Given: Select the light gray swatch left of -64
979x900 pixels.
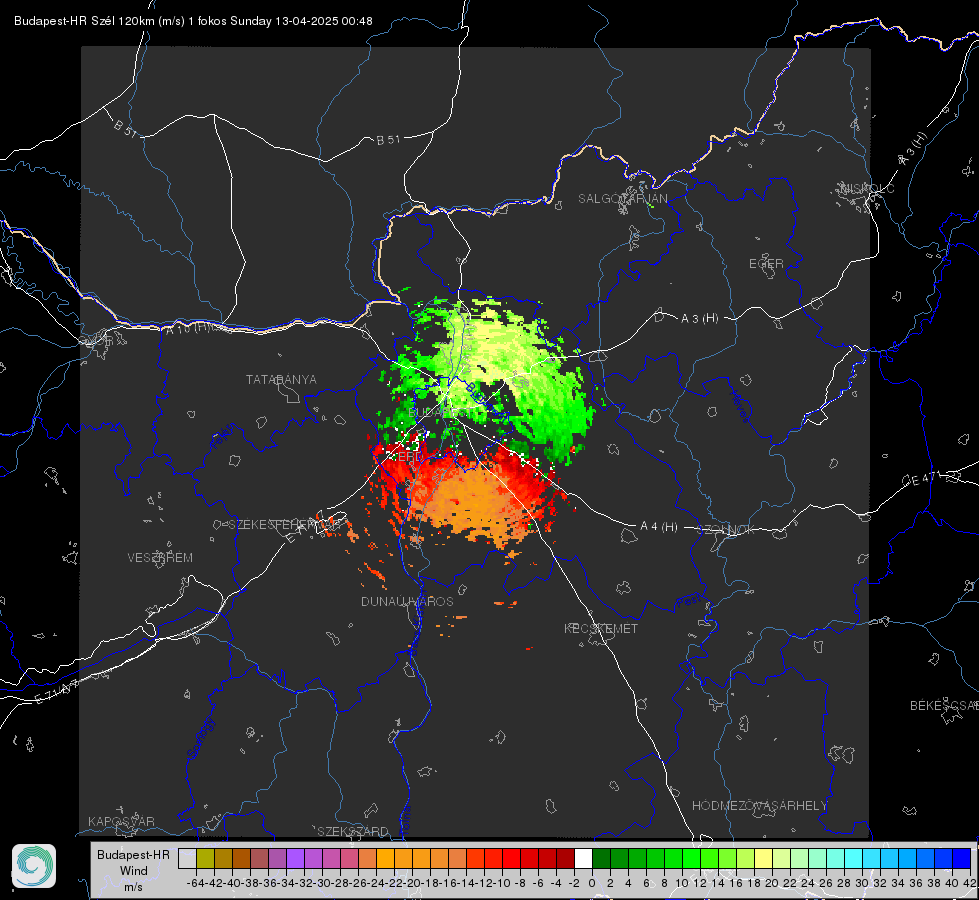Looking at the screenshot, I should point(187,858).
